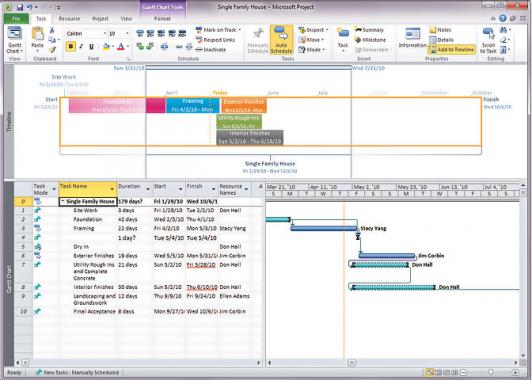Click the Respect Links button
Viewport: 532px width, 380px height.
click(215, 40)
